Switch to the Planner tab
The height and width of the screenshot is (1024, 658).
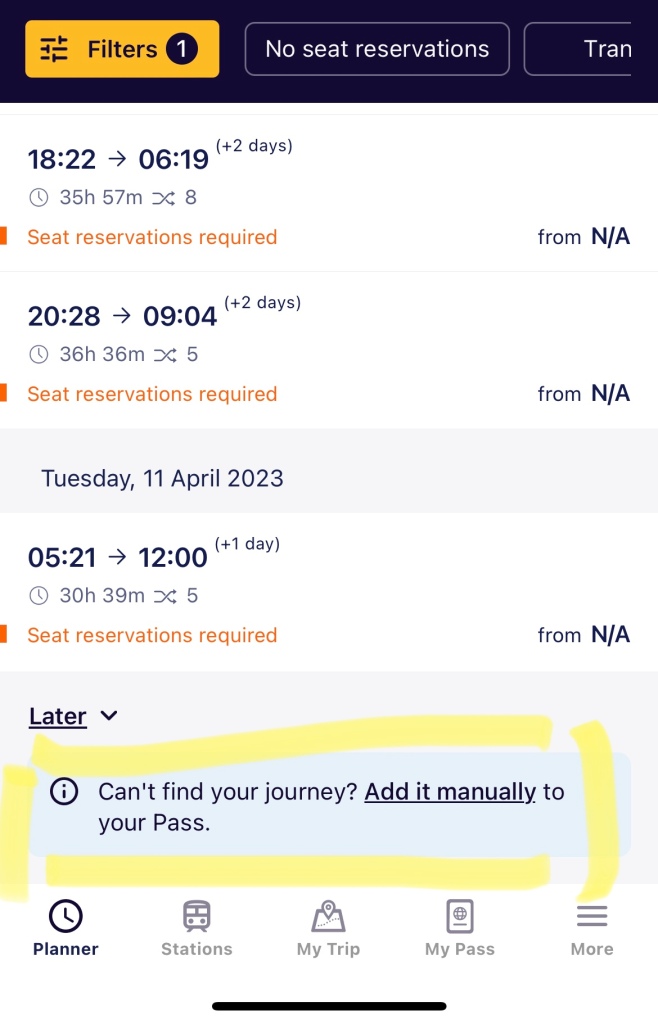pos(66,928)
